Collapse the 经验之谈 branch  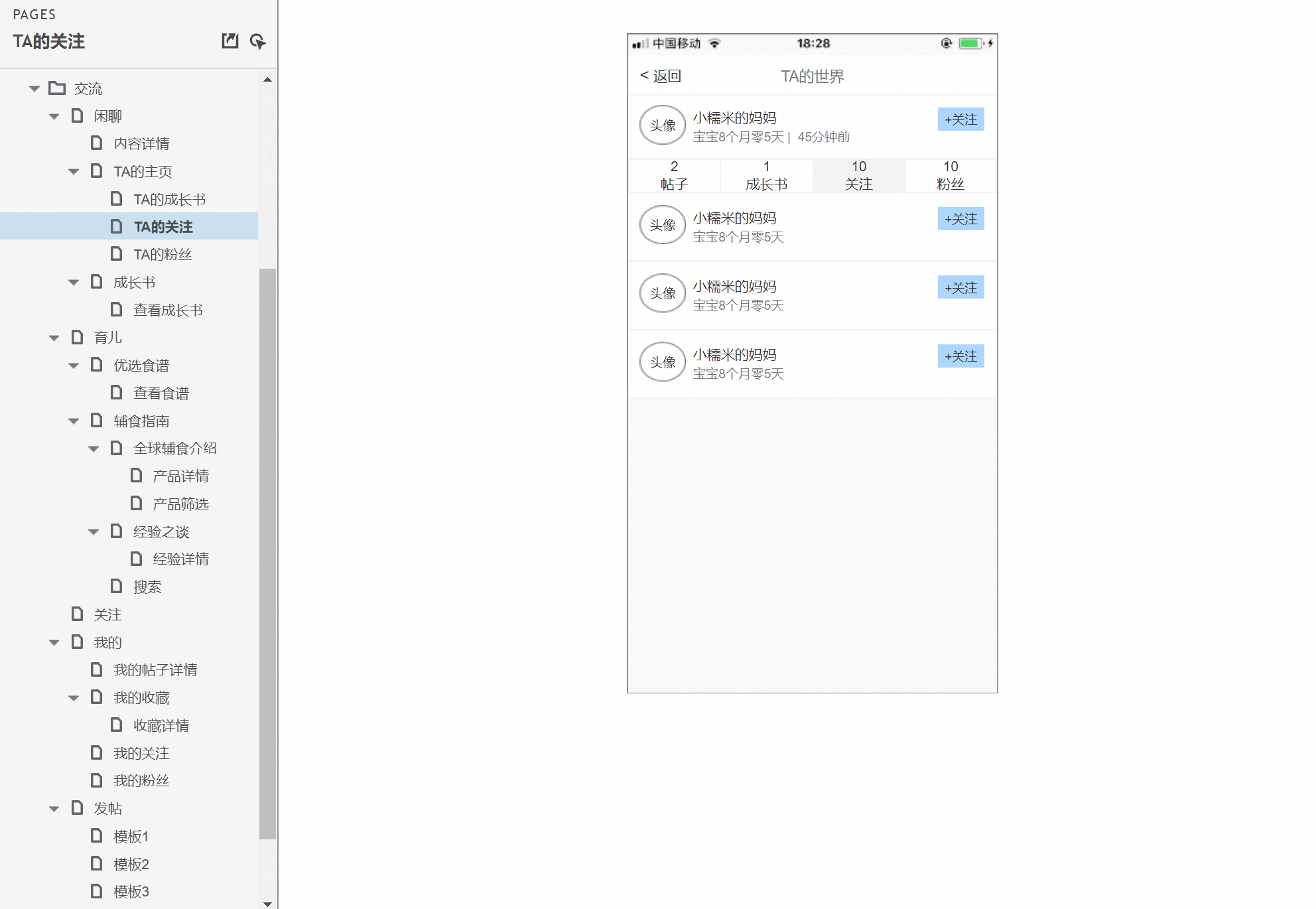click(94, 532)
